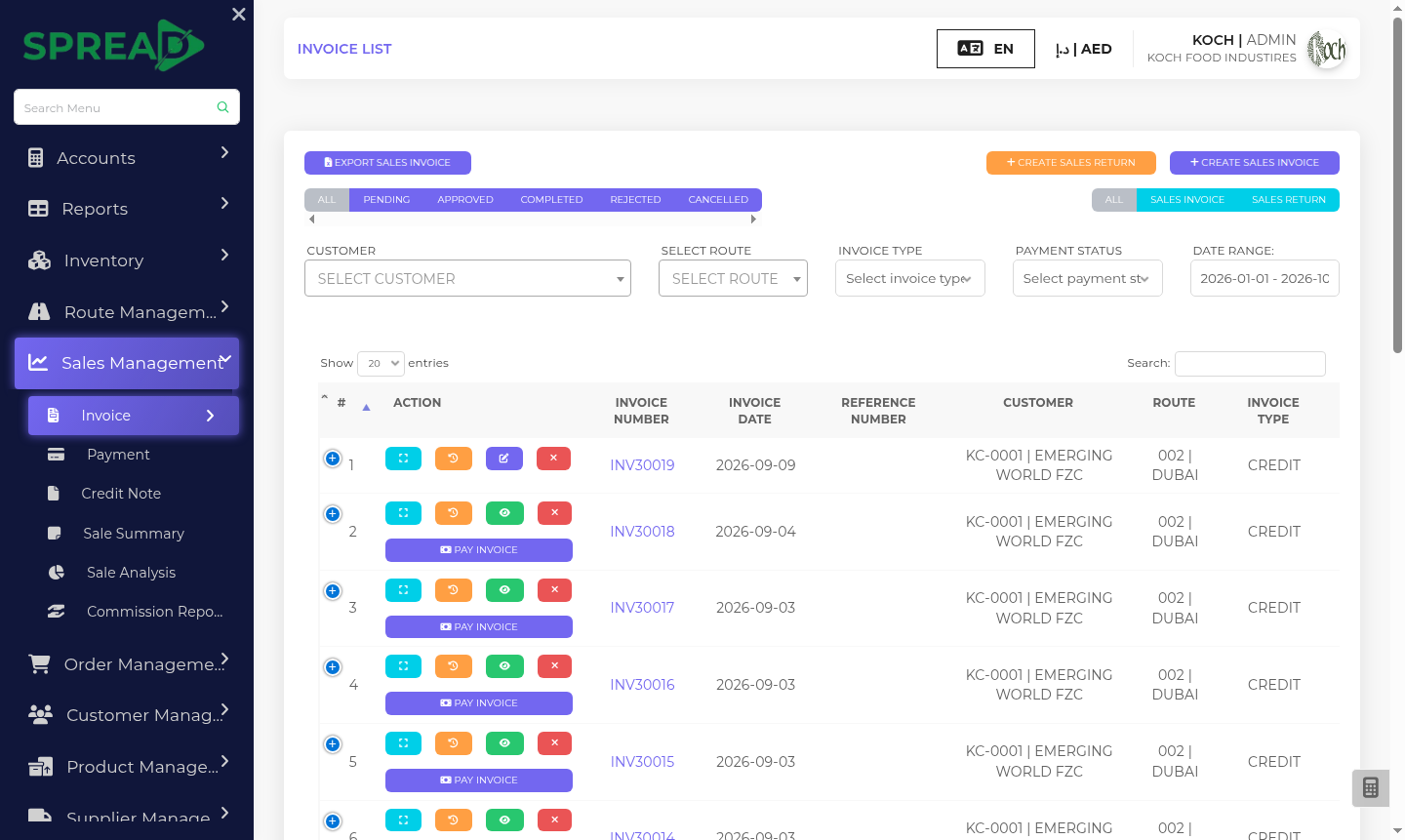Image resolution: width=1405 pixels, height=840 pixels.
Task: Click PAY INVOICE for INV30018
Action: [x=479, y=550]
